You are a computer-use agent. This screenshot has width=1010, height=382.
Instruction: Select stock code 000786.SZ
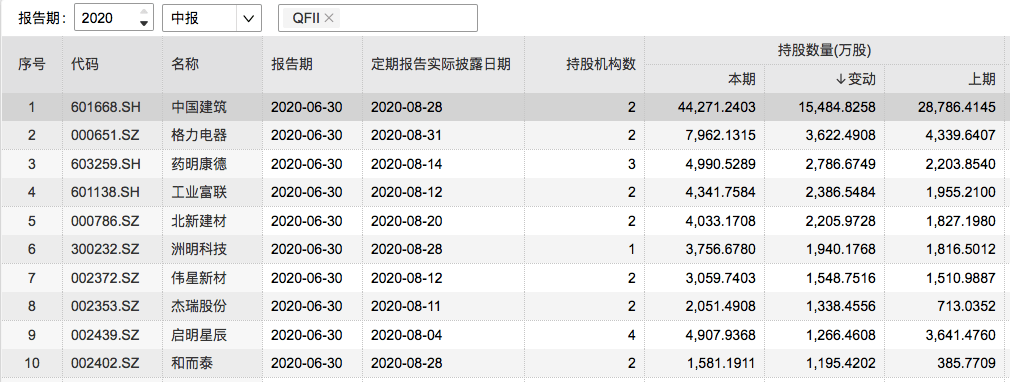(105, 221)
